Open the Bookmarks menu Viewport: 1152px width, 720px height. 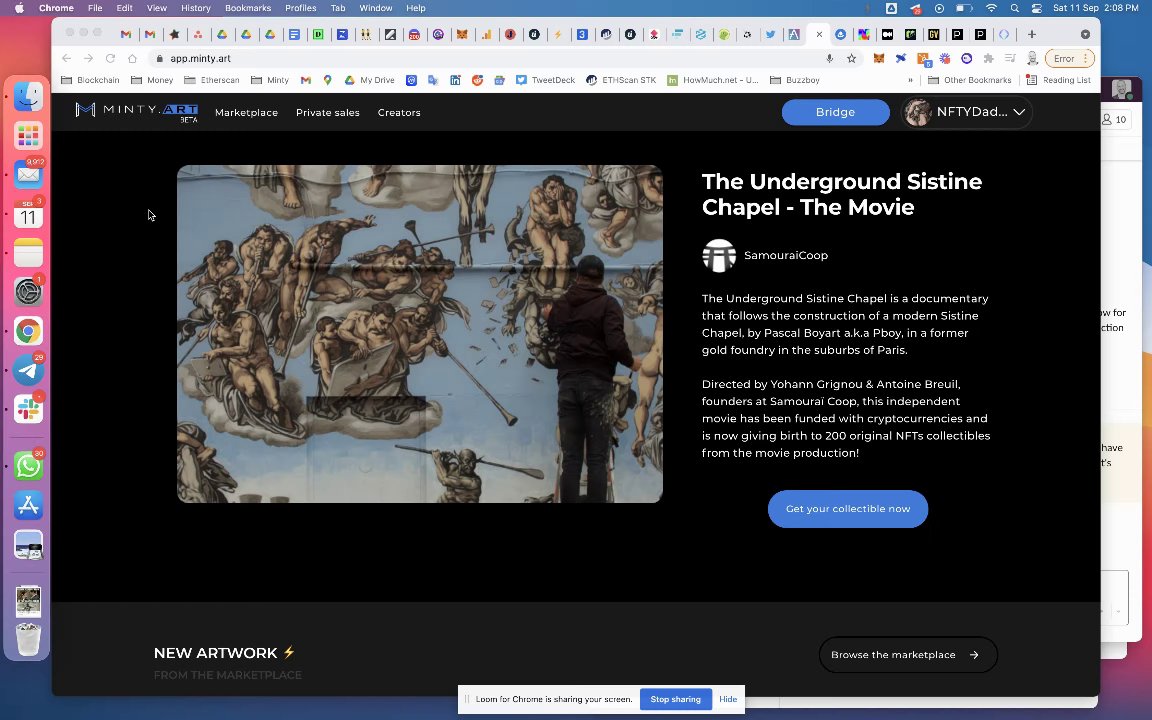[248, 8]
